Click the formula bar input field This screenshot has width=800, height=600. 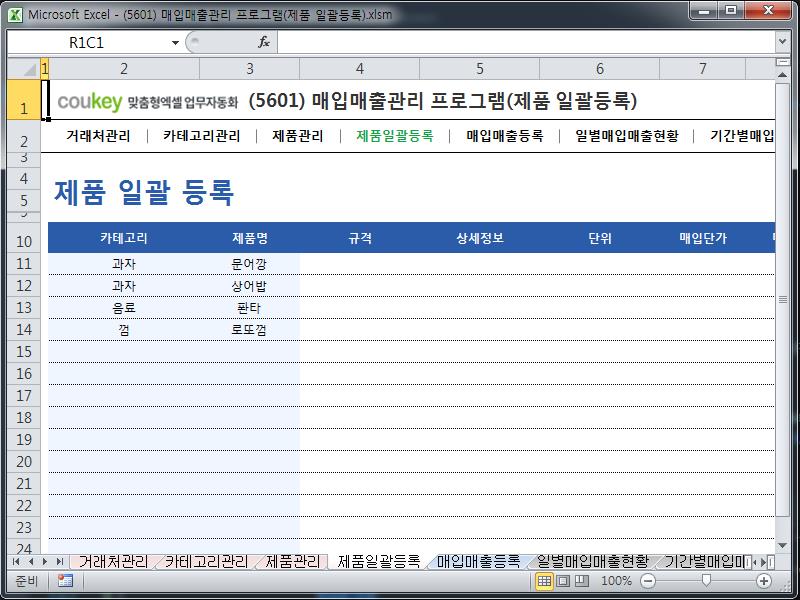(x=526, y=42)
